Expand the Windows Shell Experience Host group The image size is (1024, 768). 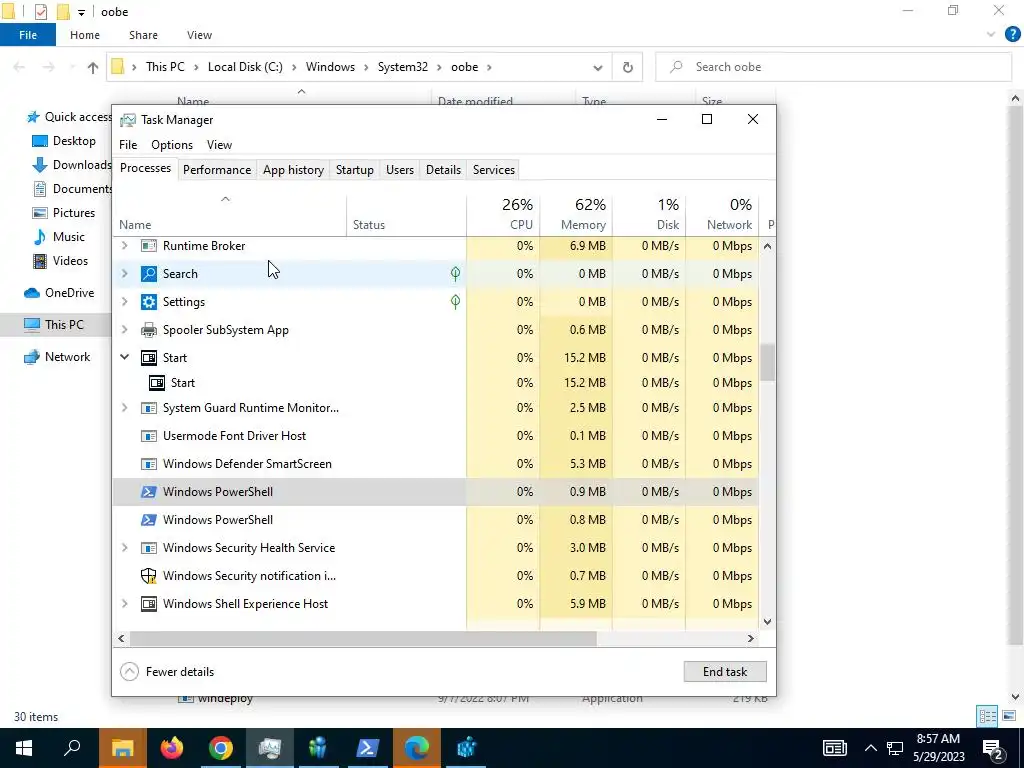(124, 604)
